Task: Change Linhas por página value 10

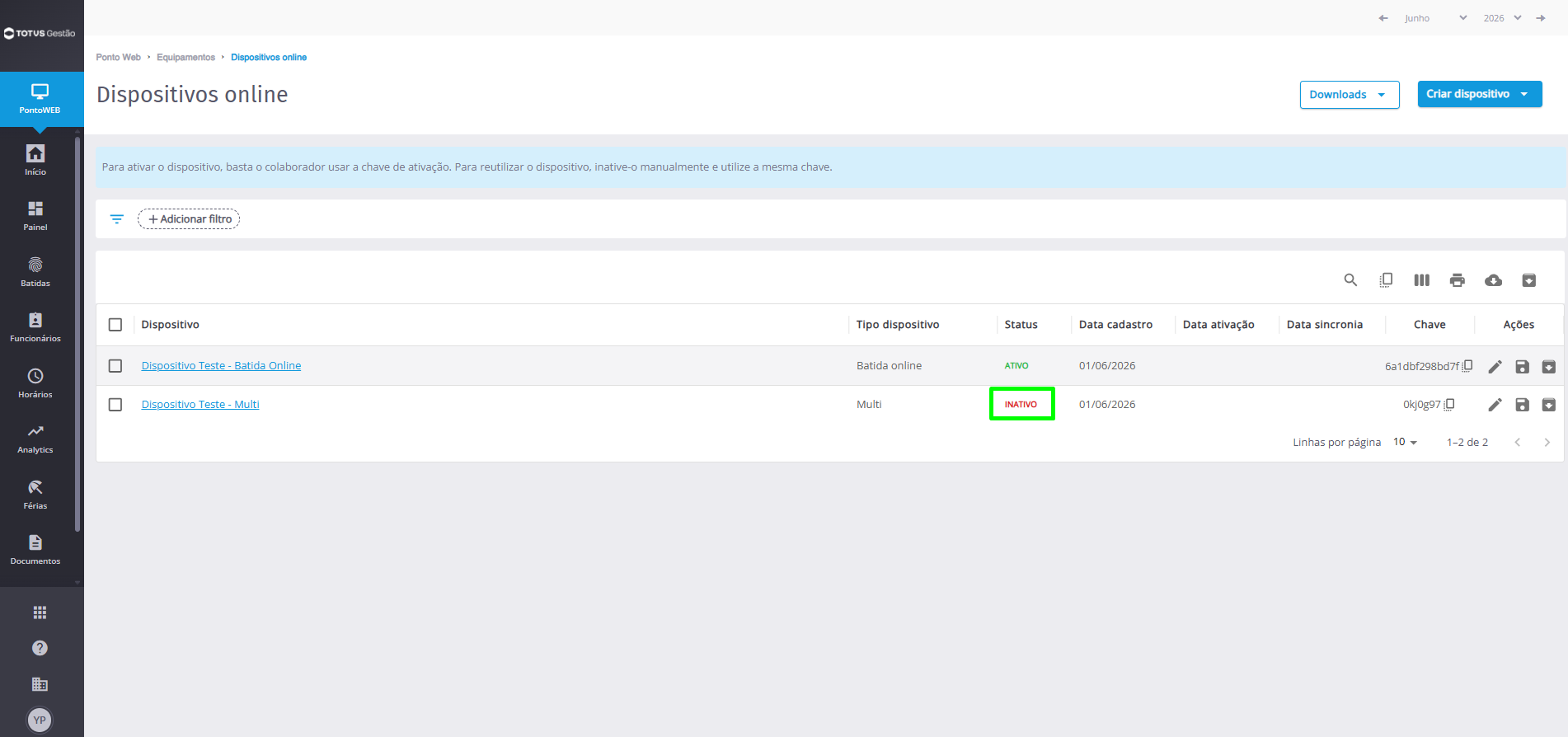Action: pos(1405,442)
